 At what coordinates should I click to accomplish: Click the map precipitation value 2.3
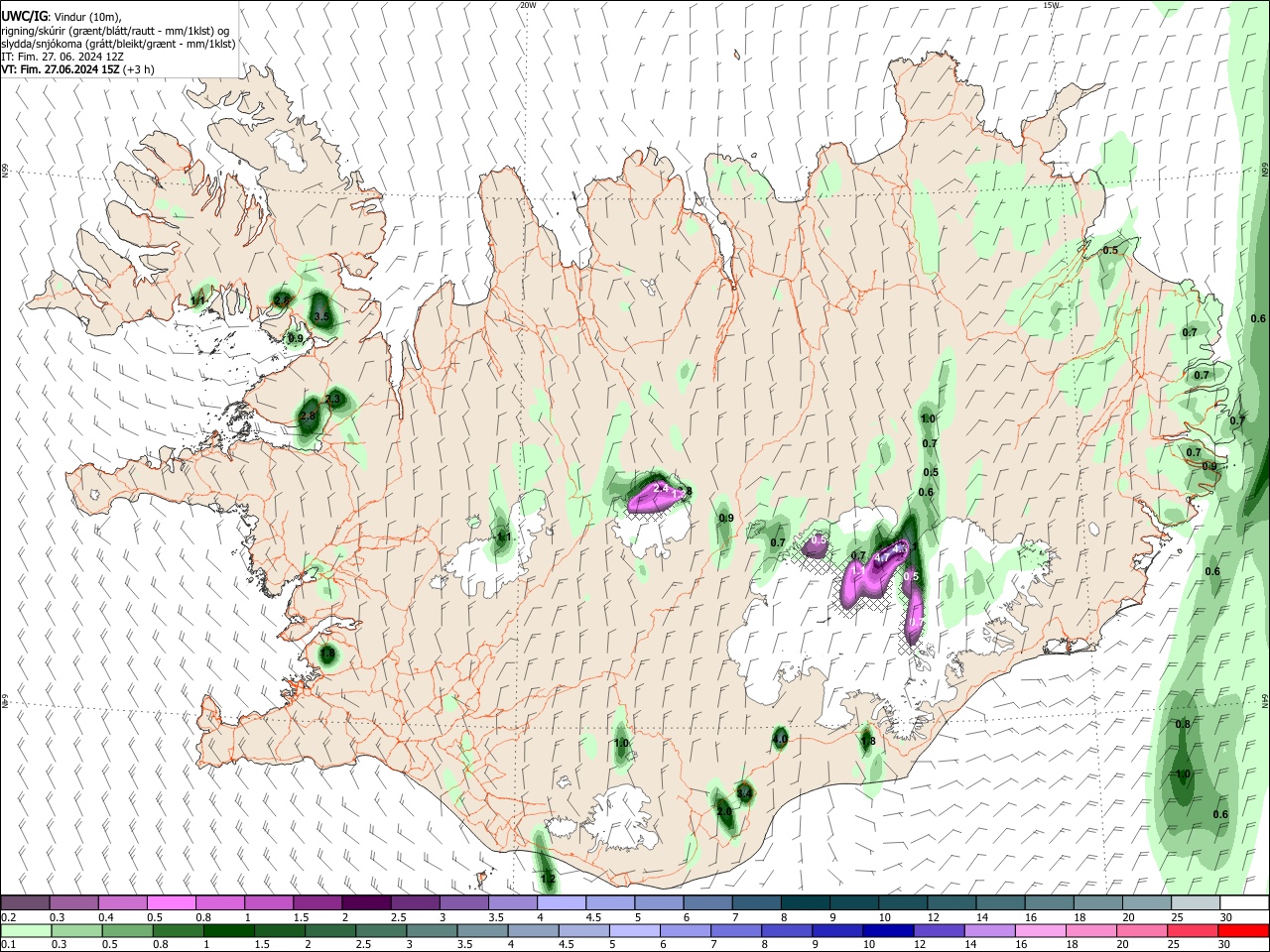point(332,399)
